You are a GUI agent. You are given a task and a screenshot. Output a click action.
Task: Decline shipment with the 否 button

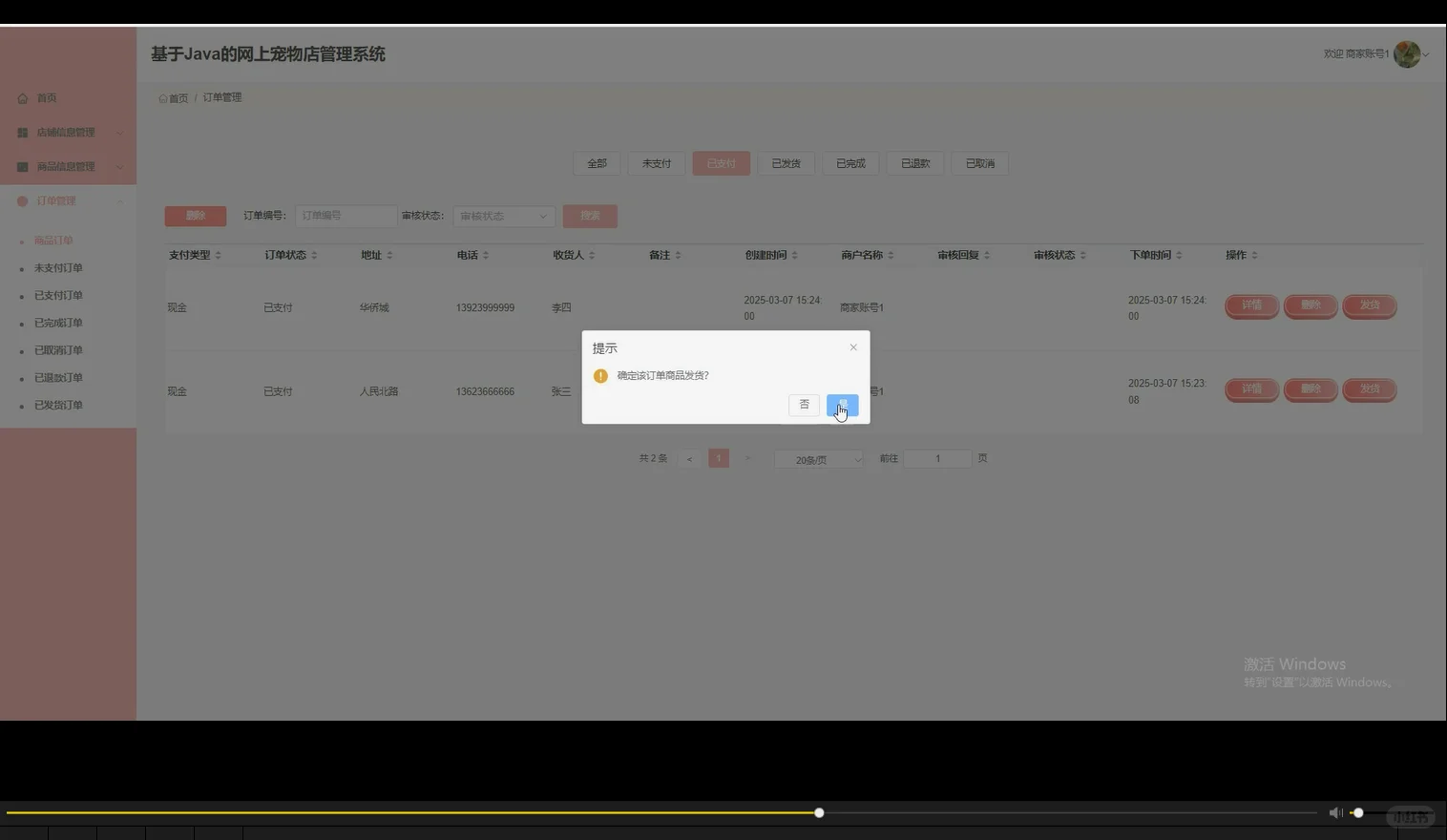click(805, 406)
